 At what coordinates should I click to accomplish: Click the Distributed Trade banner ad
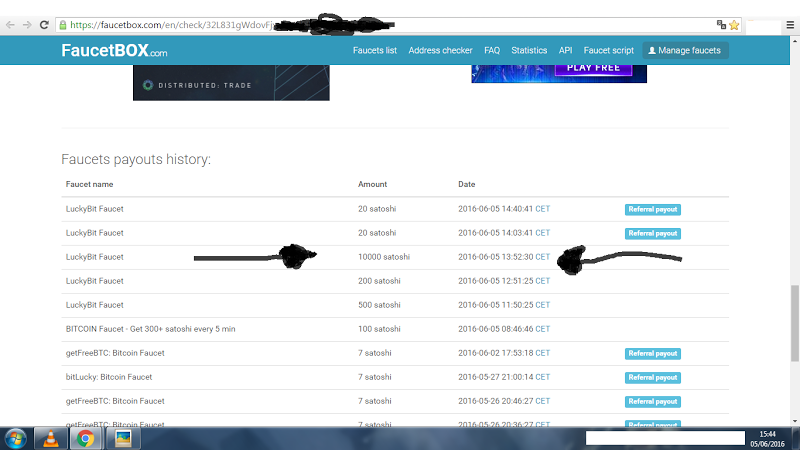coord(231,83)
